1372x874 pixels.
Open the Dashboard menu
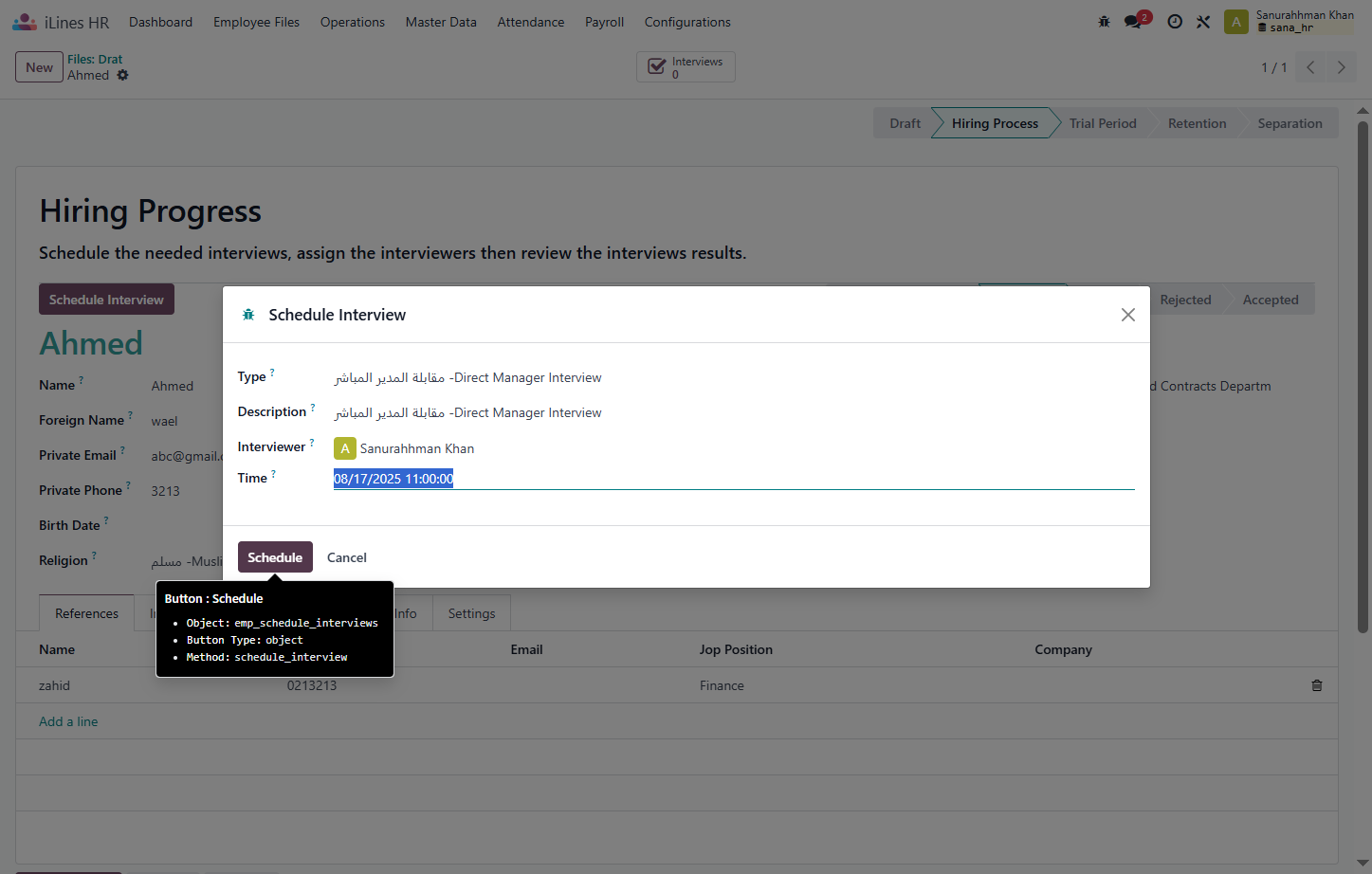tap(161, 22)
